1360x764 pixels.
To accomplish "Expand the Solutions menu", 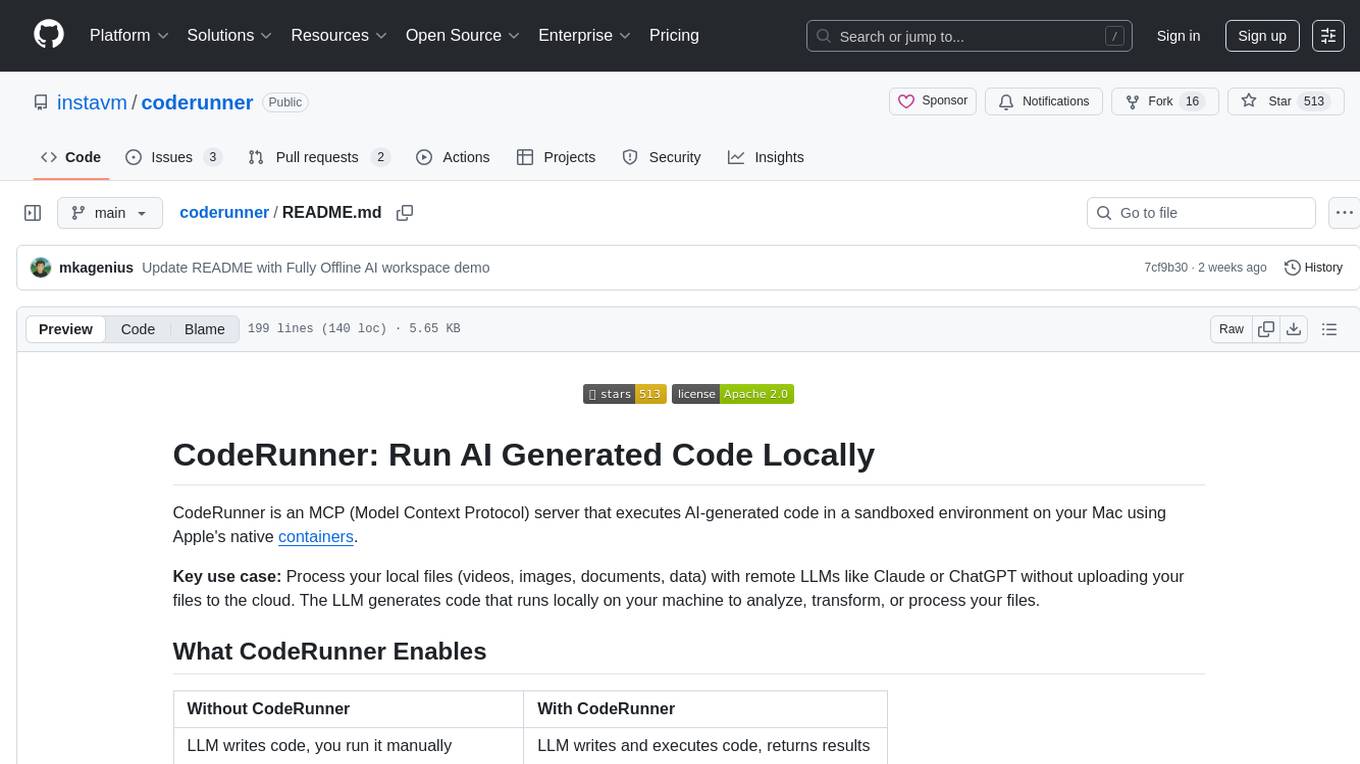I will (x=230, y=35).
